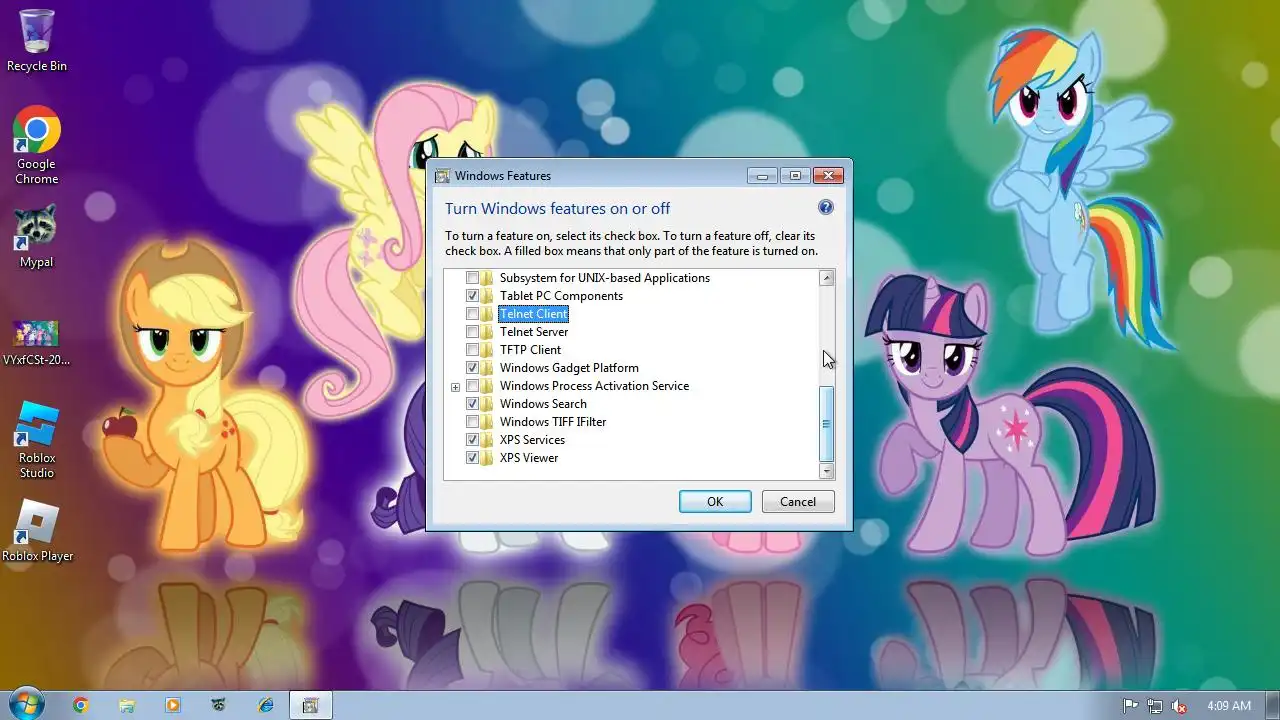Enable Subsystem for UNIX-based Applications checkbox
1280x720 pixels.
pyautogui.click(x=472, y=278)
